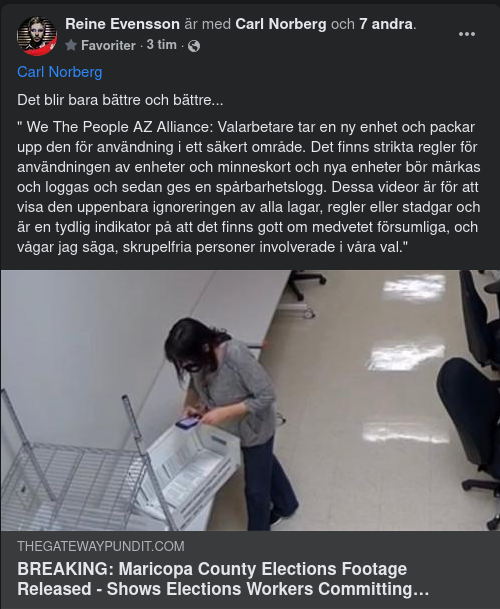Open the Maricopa County article preview image

pos(250,400)
